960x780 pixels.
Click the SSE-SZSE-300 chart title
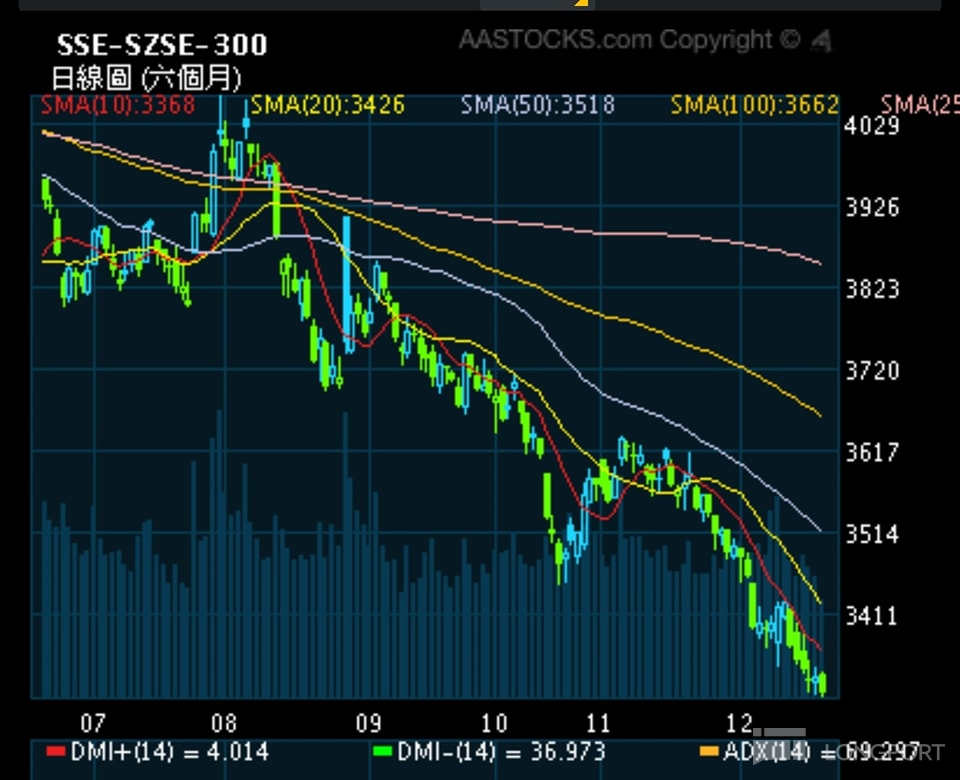pos(162,45)
